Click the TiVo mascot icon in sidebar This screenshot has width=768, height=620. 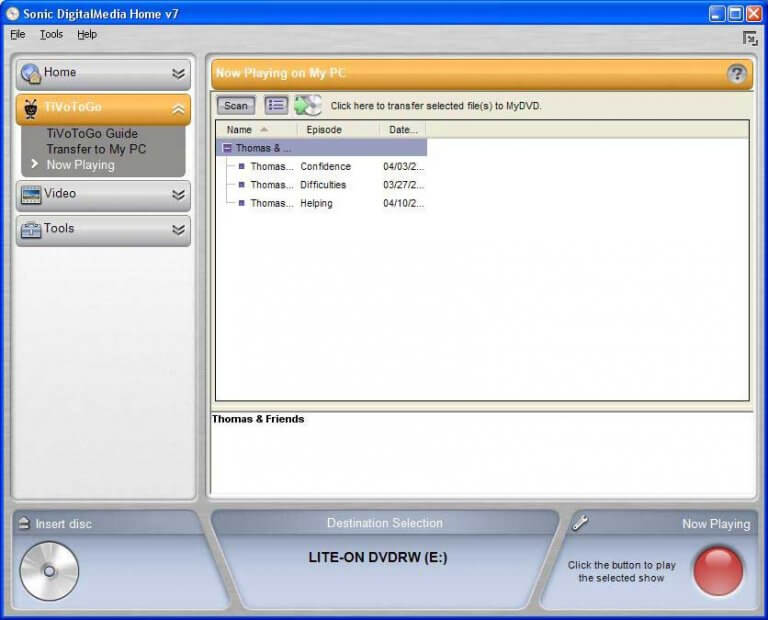pyautogui.click(x=31, y=109)
